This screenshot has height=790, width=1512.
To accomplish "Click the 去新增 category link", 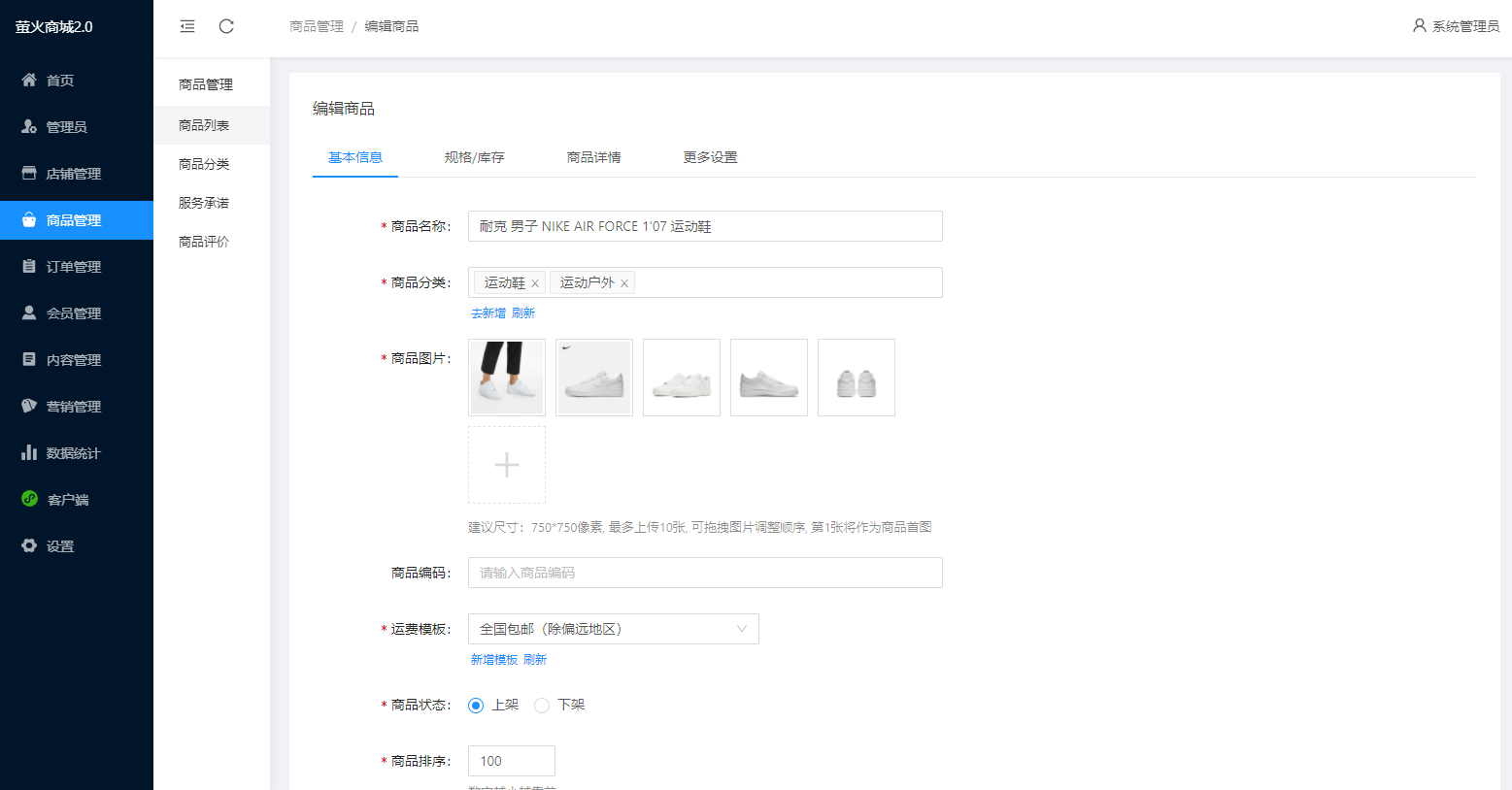I will click(487, 313).
